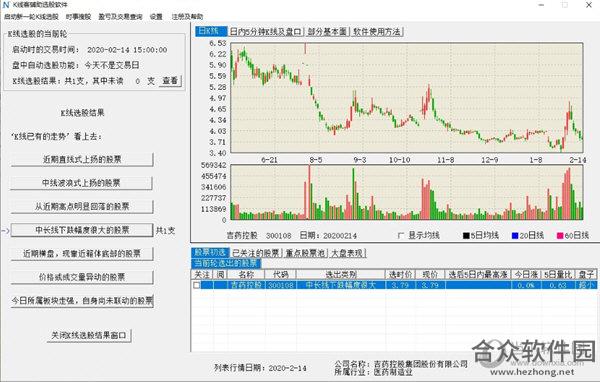600x382 pixels.
Task: Click the 从近期高点明显回落的股票 button
Action: tap(82, 207)
